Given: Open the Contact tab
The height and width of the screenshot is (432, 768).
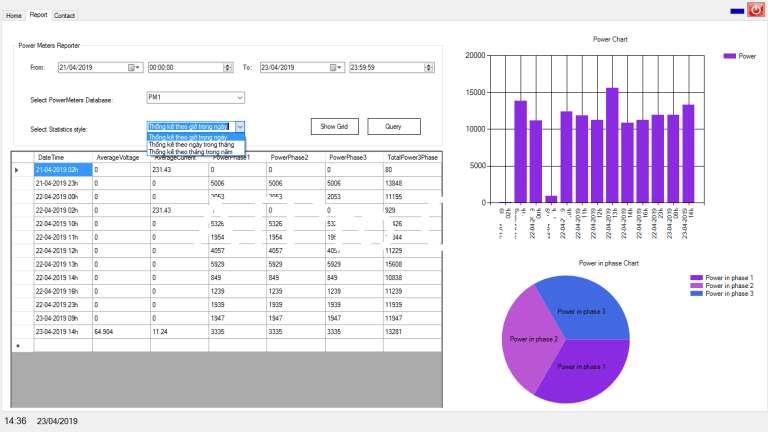Looking at the screenshot, I should tap(64, 16).
